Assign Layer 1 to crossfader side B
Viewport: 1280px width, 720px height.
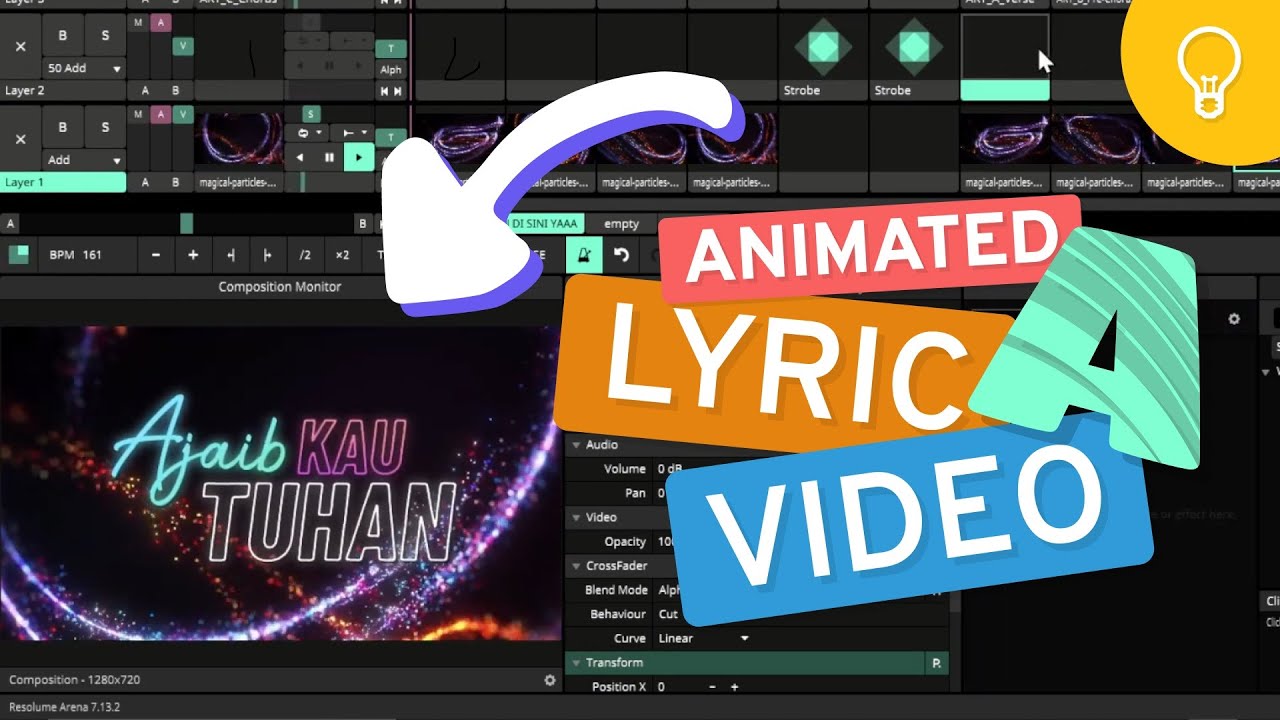tap(176, 182)
